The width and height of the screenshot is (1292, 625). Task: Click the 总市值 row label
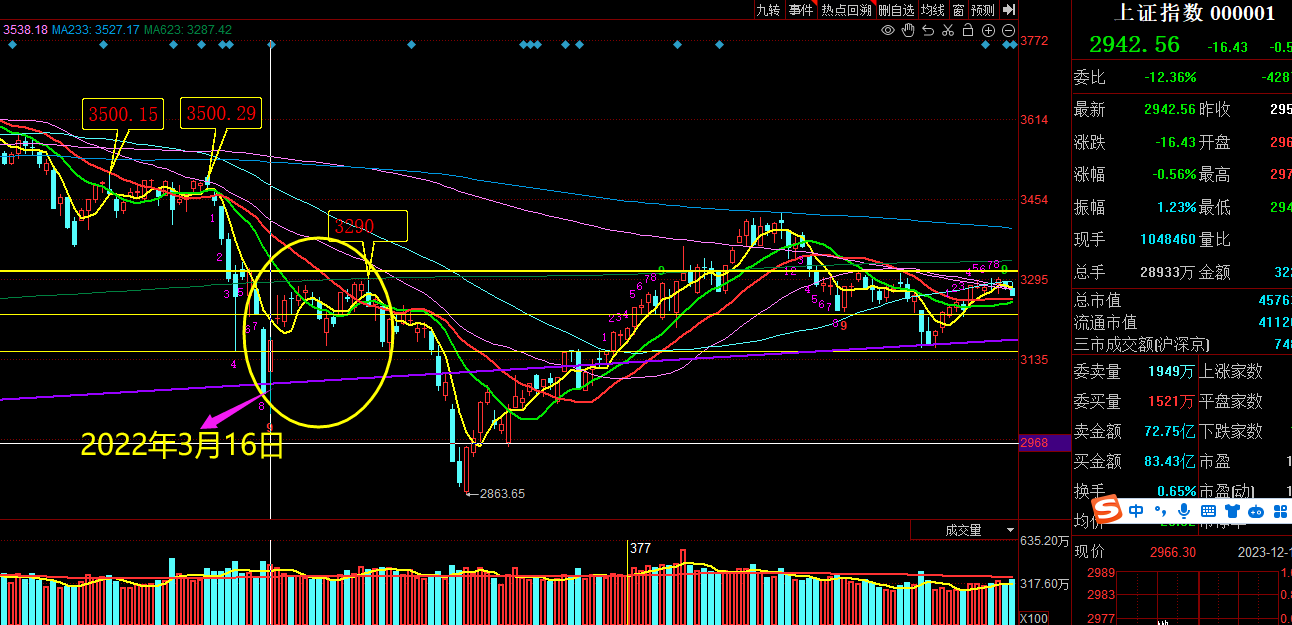[x=1098, y=300]
